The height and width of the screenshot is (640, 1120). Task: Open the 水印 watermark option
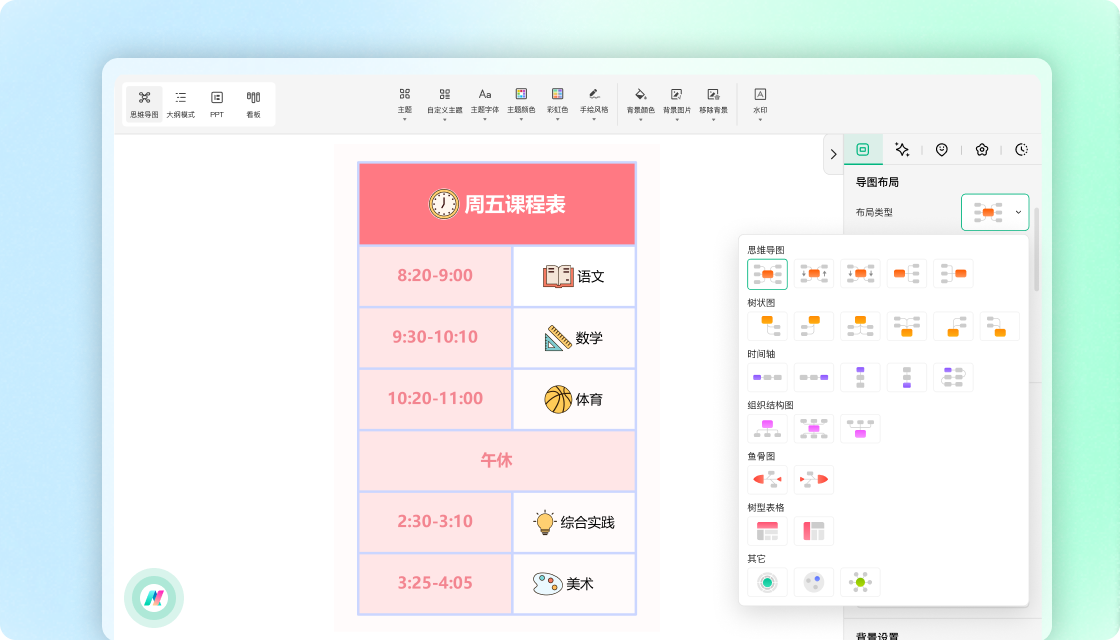click(760, 104)
